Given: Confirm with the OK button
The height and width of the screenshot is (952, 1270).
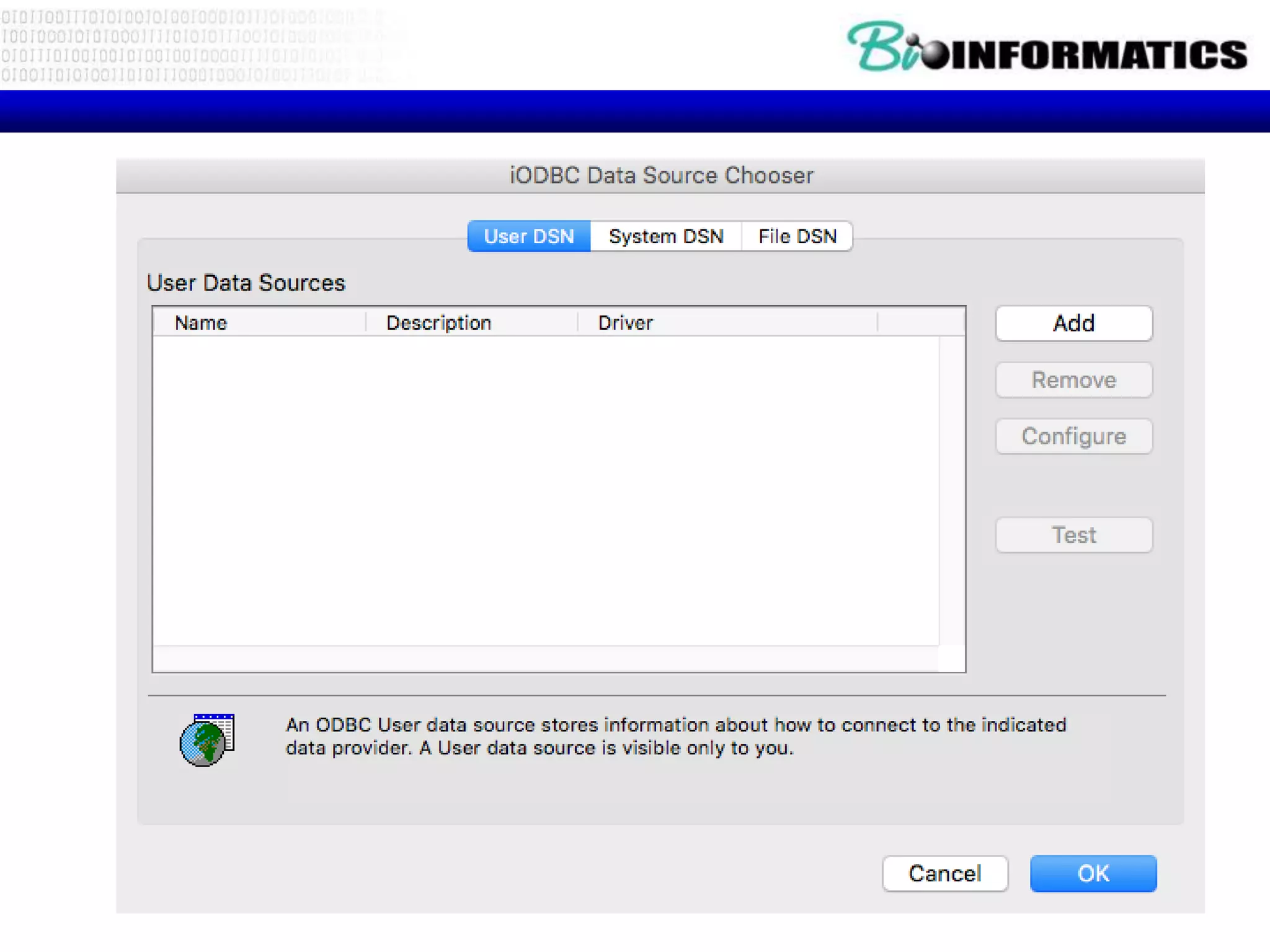Looking at the screenshot, I should click(1093, 873).
